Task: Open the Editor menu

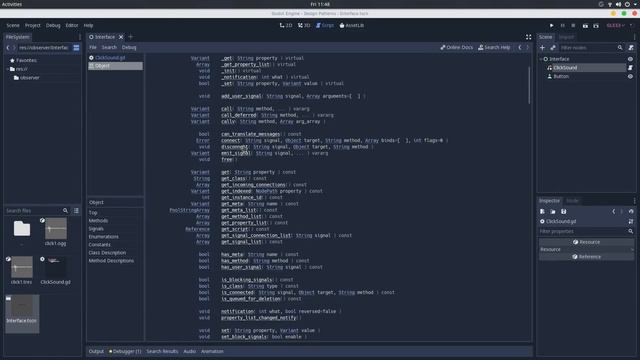Action: [x=72, y=25]
